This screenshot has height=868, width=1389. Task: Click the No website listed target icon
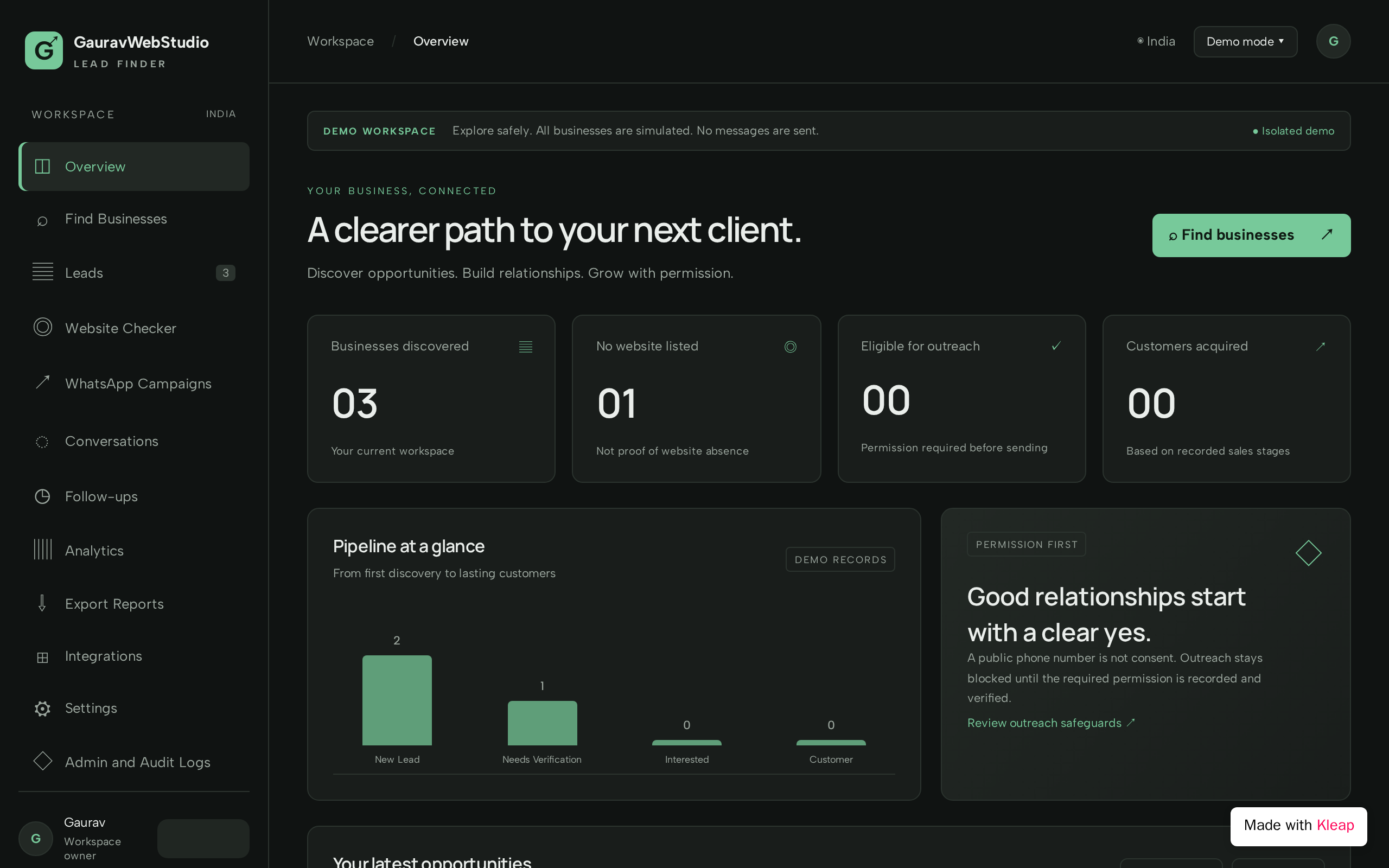point(791,347)
